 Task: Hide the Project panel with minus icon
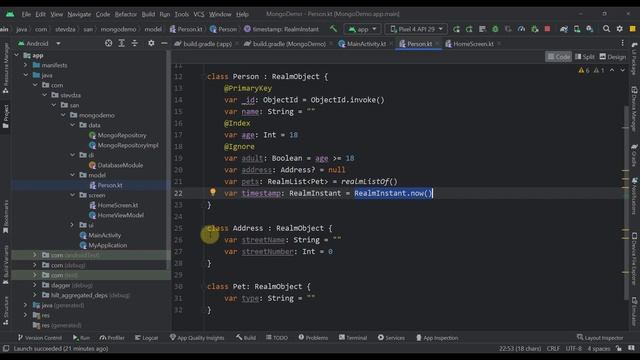(x=164, y=43)
